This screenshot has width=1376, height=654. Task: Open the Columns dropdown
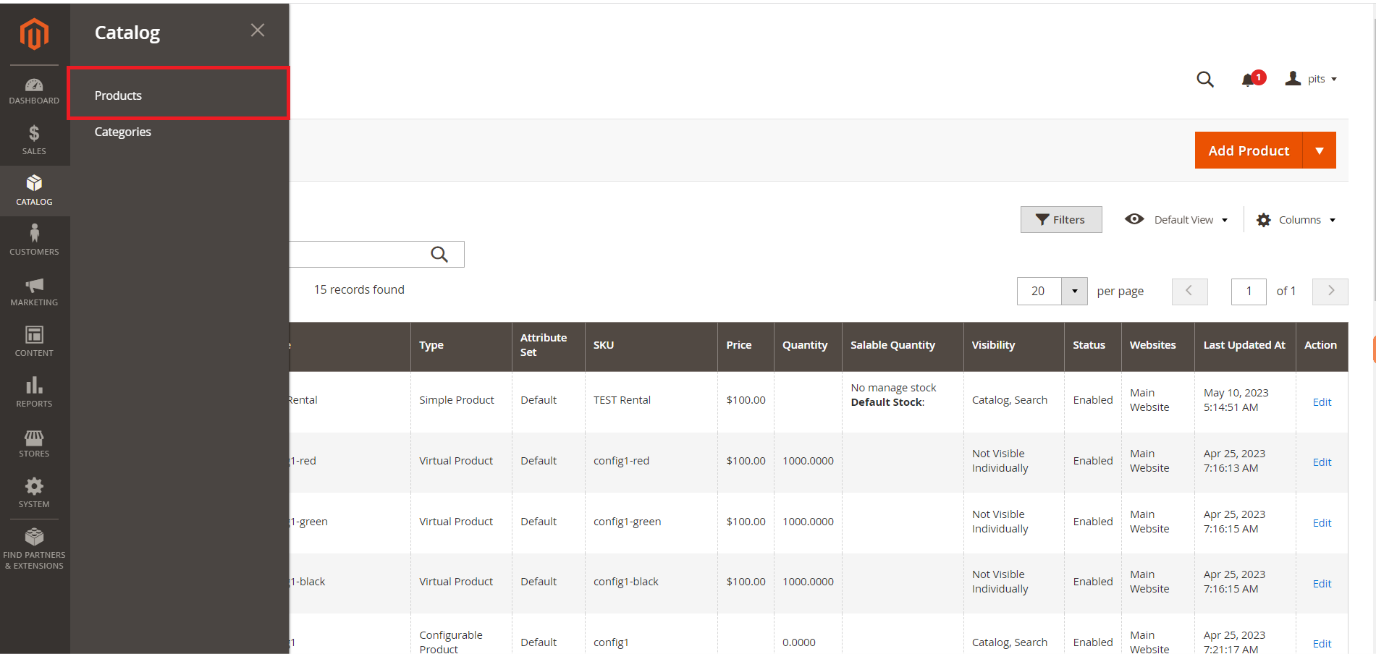[x=1296, y=220]
